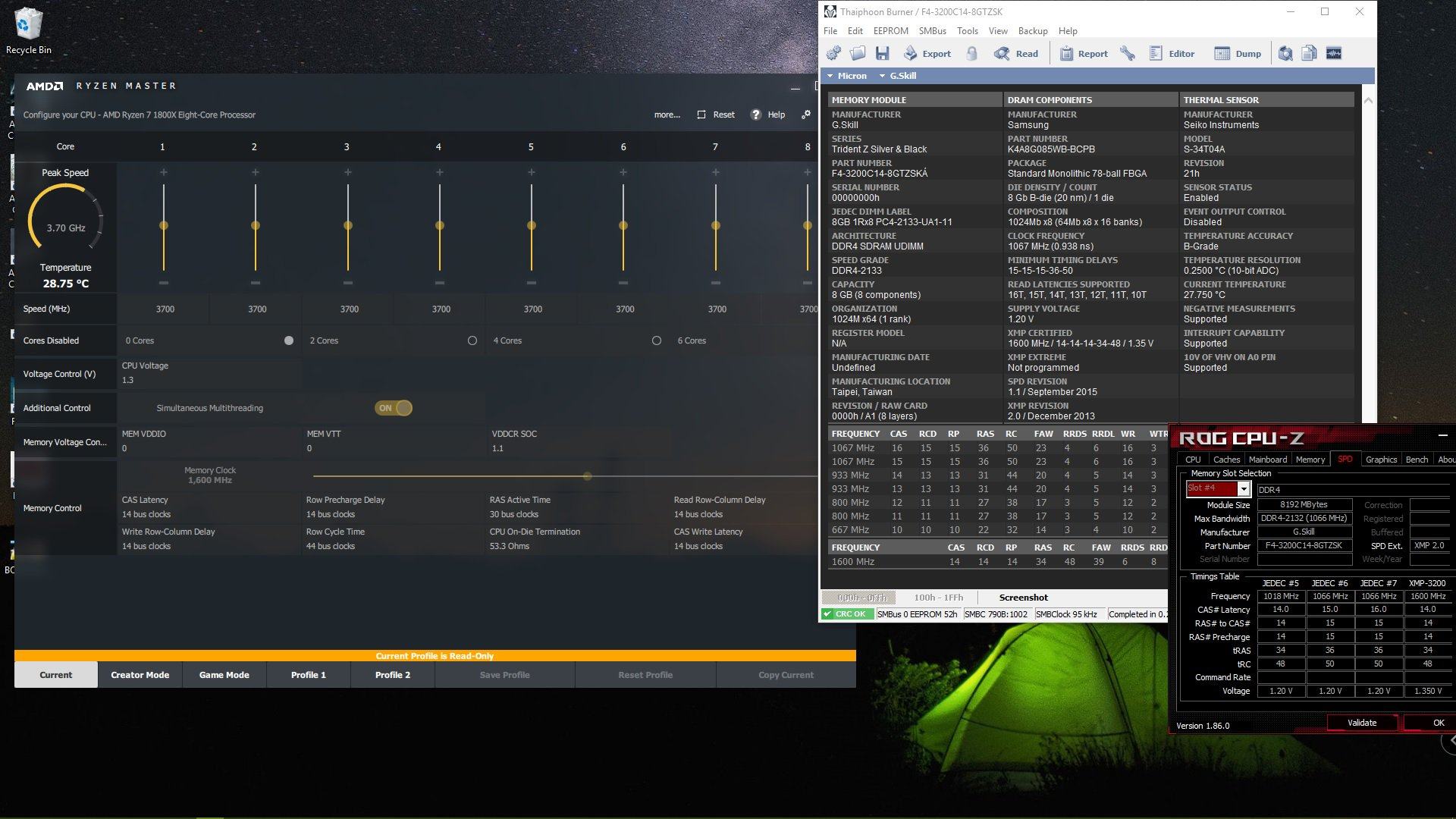This screenshot has height=819, width=1456.
Task: Click the magnifier database icon in Thaiphoon toolbar
Action: (1285, 53)
